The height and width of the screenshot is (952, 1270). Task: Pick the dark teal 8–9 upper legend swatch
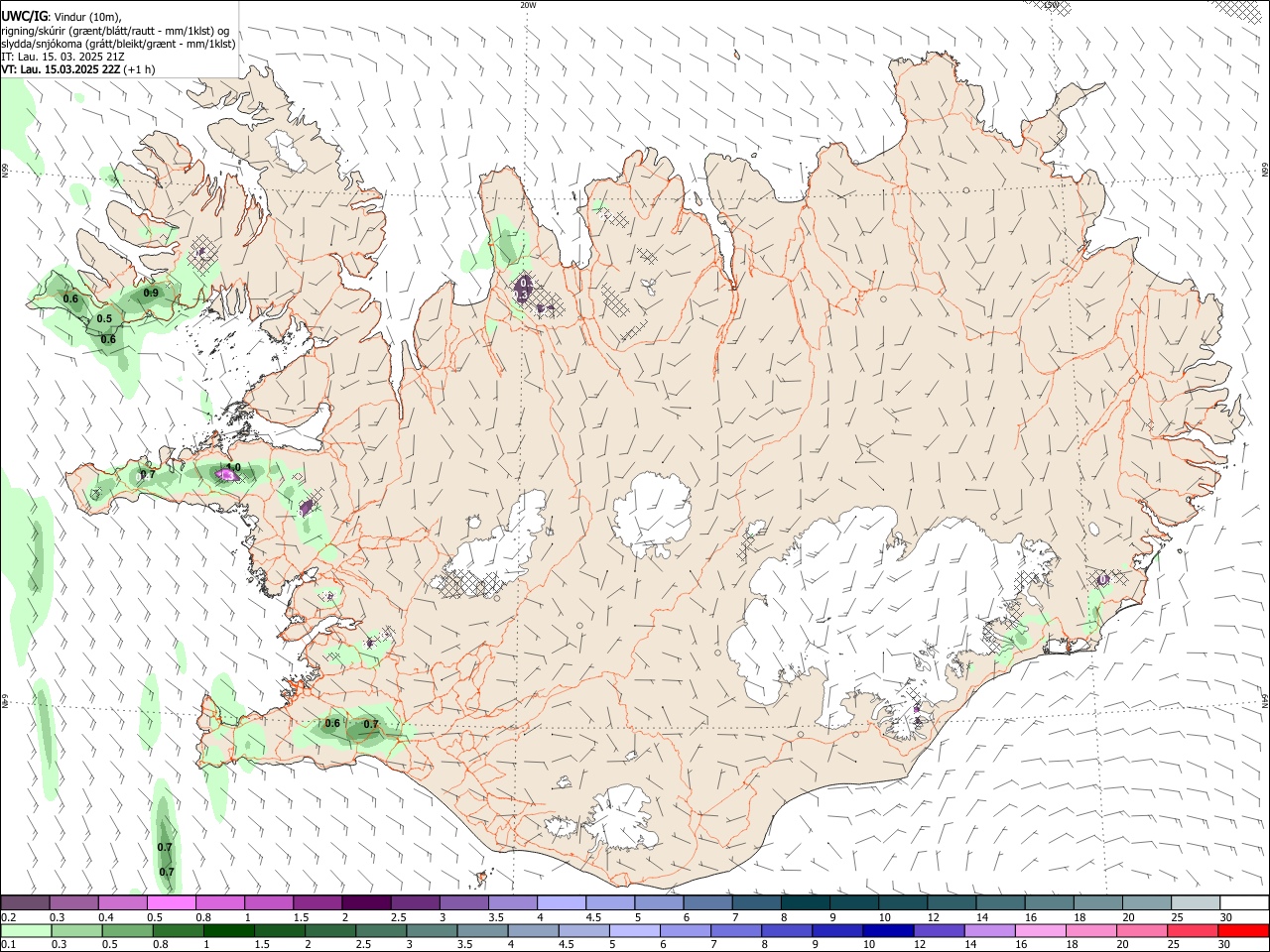tap(806, 902)
